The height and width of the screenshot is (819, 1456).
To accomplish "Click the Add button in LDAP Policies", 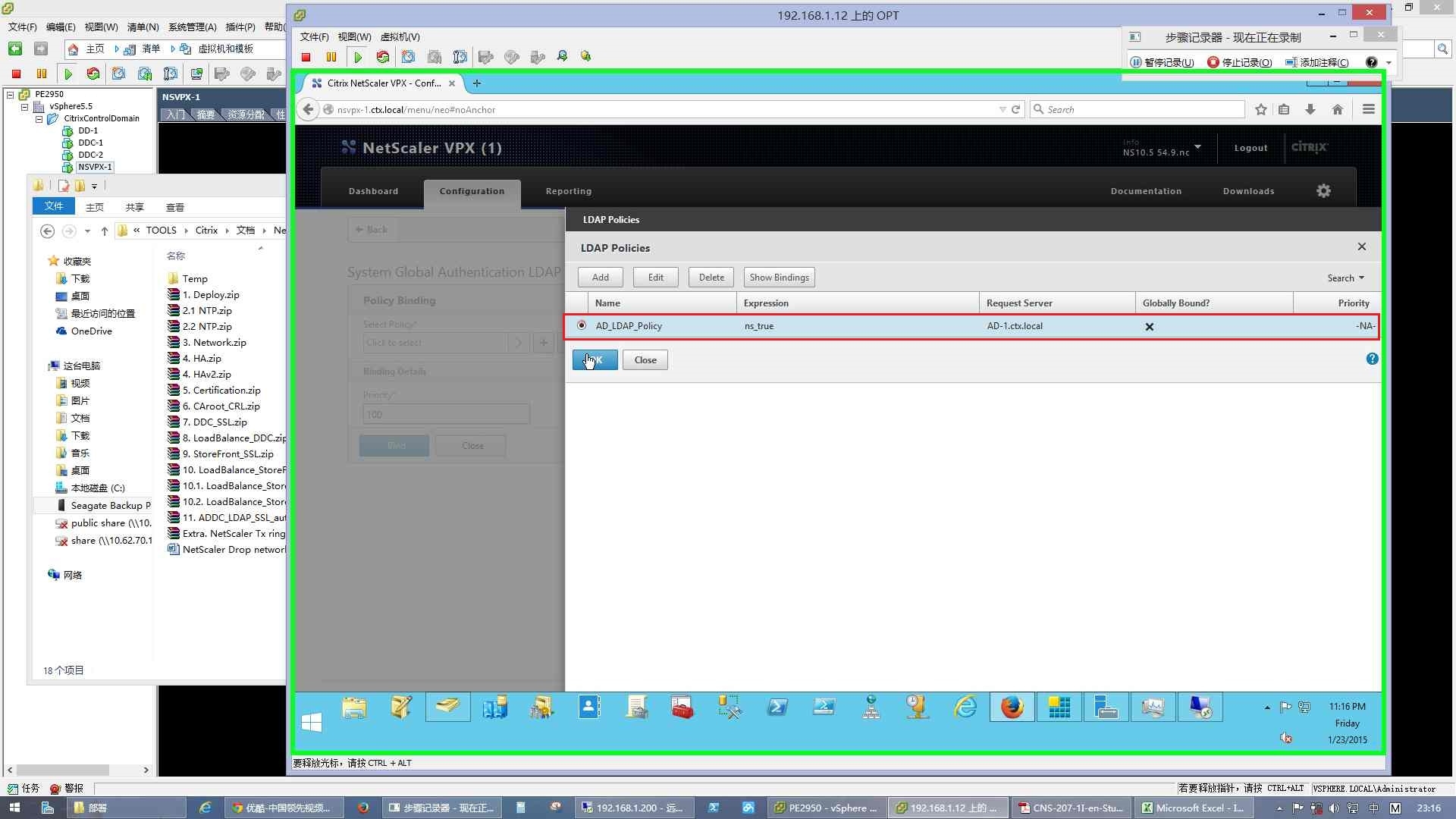I will [x=600, y=278].
